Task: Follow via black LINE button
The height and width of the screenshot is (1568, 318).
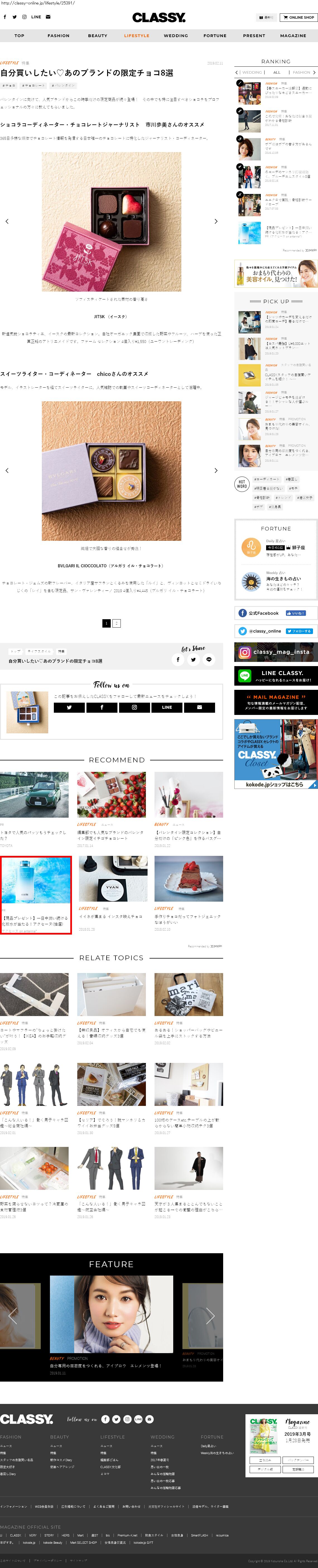Action: point(167,707)
